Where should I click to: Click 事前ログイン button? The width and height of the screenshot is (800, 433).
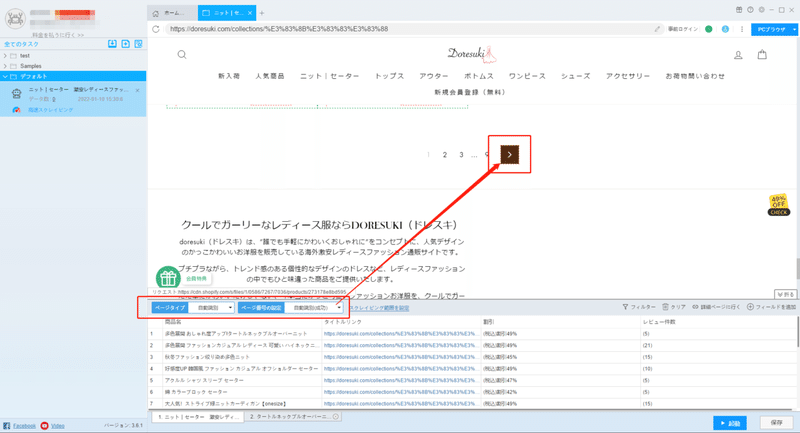683,29
